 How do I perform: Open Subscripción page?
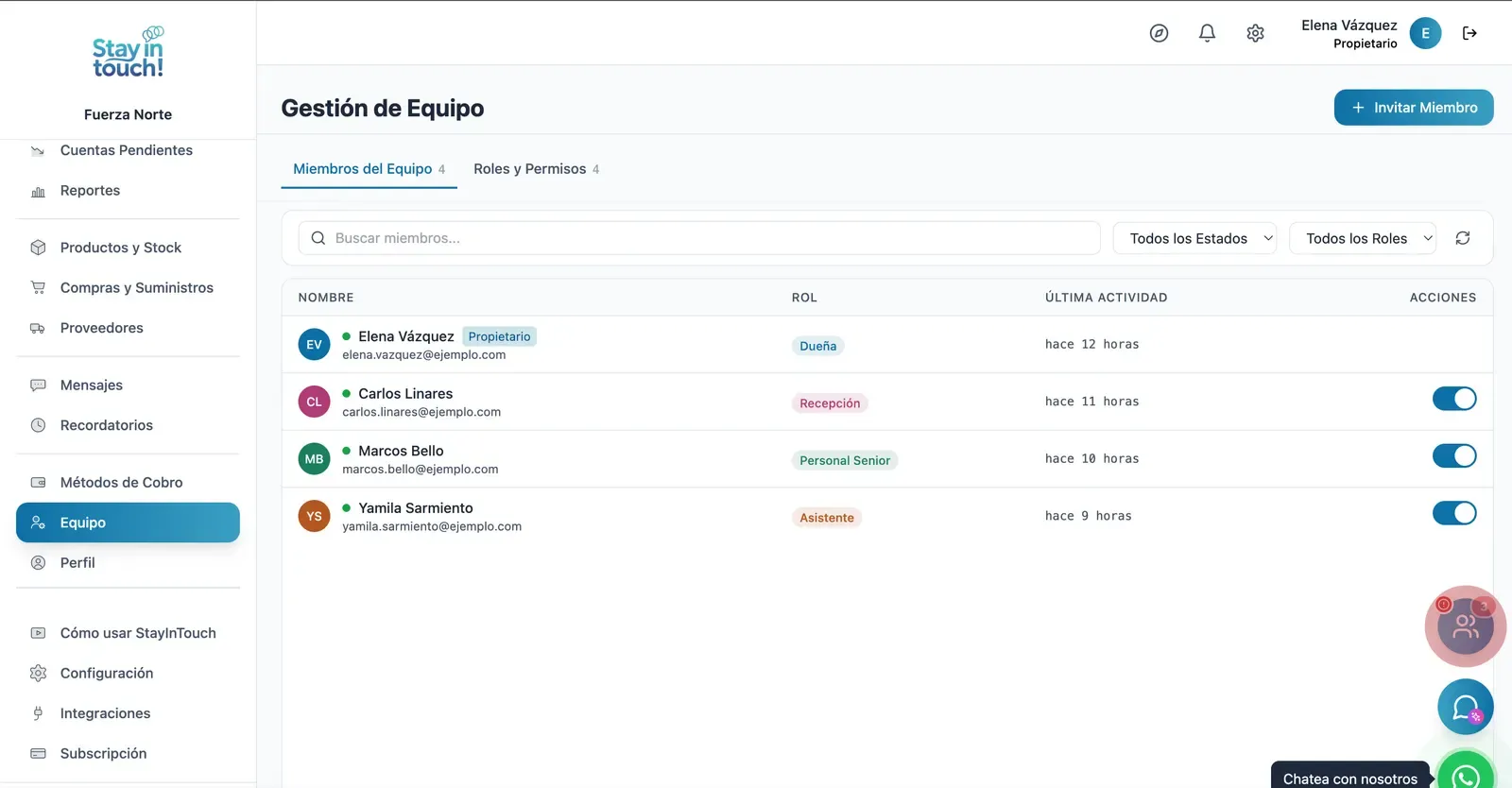(128, 754)
